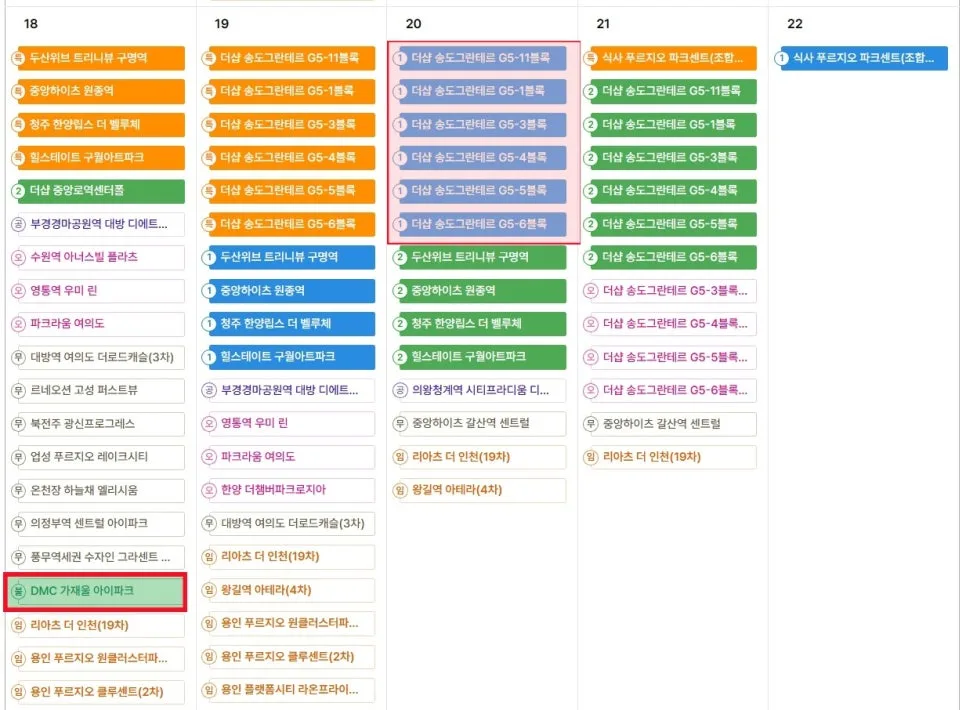Select 리아츠 더 인천(19차) on day 20
Image resolution: width=966 pixels, height=710 pixels.
click(479, 457)
